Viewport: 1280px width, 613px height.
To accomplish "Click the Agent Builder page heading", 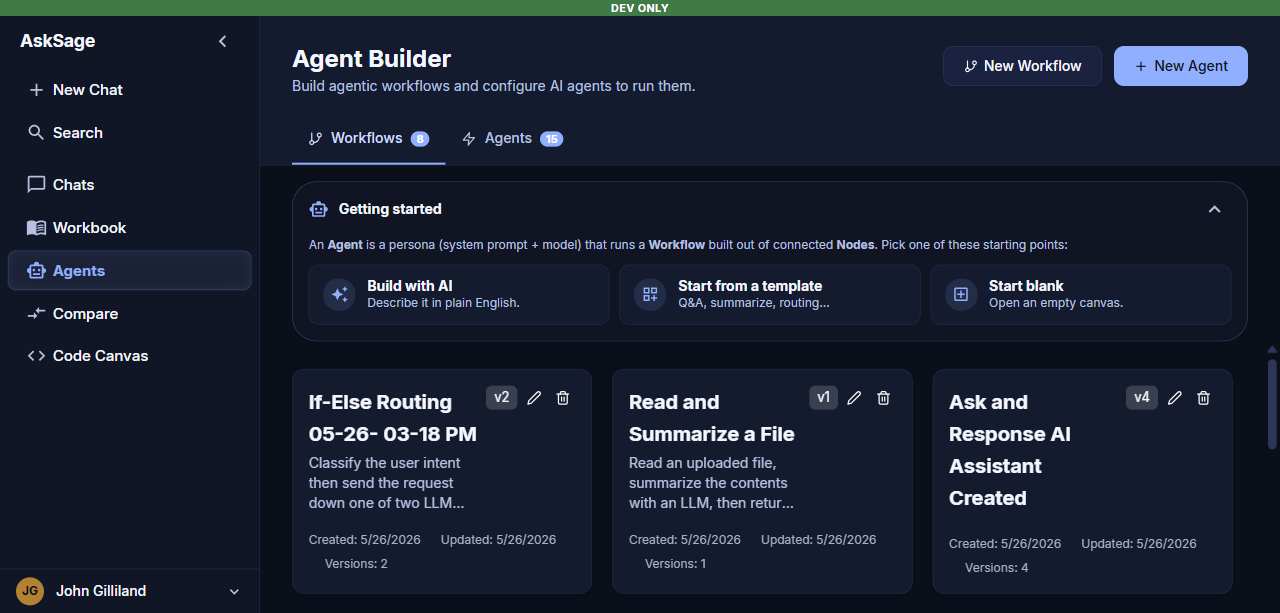I will click(372, 59).
